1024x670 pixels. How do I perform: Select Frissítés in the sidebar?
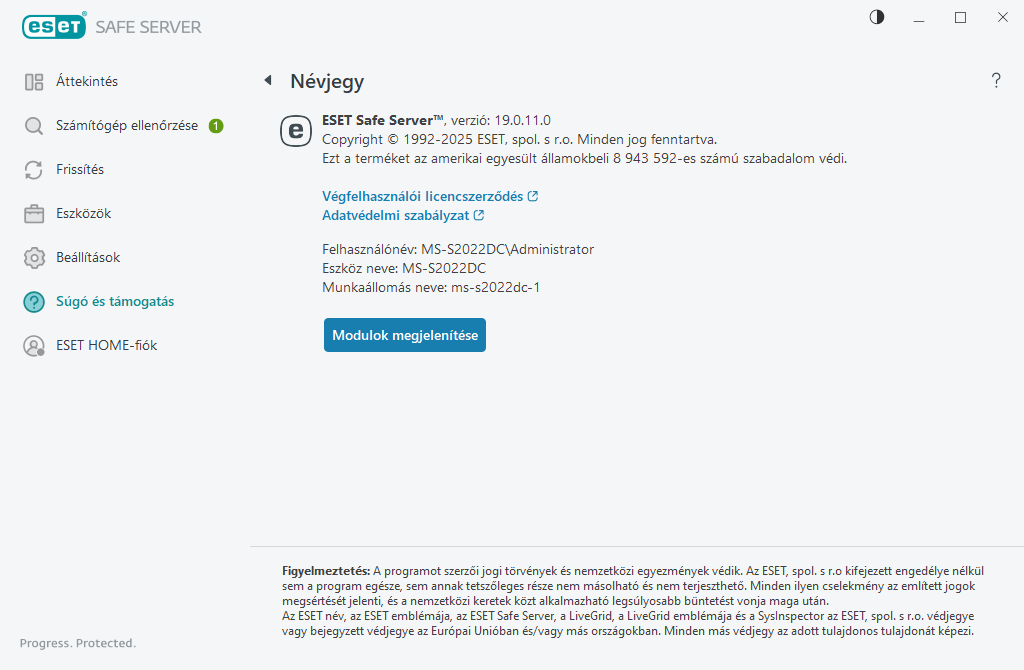80,170
